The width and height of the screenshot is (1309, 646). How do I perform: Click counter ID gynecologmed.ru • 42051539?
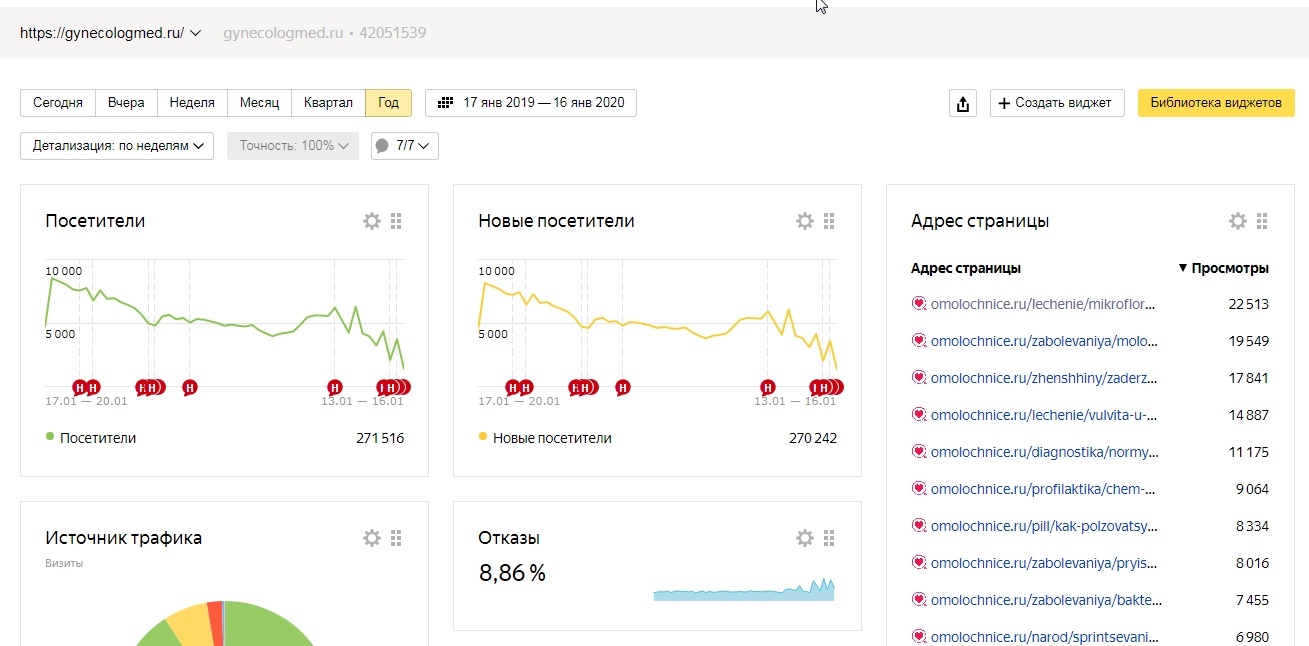tap(325, 33)
